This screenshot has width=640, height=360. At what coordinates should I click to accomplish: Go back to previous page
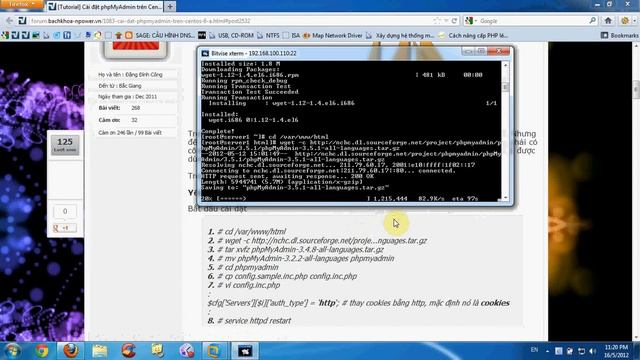[x=9, y=21]
